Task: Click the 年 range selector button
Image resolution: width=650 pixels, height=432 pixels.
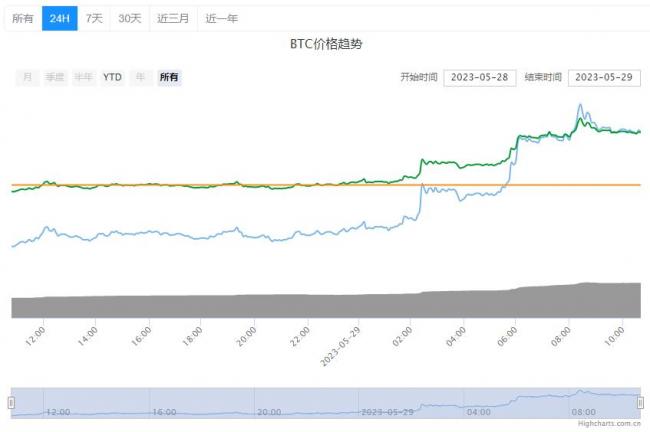Action: 141,78
